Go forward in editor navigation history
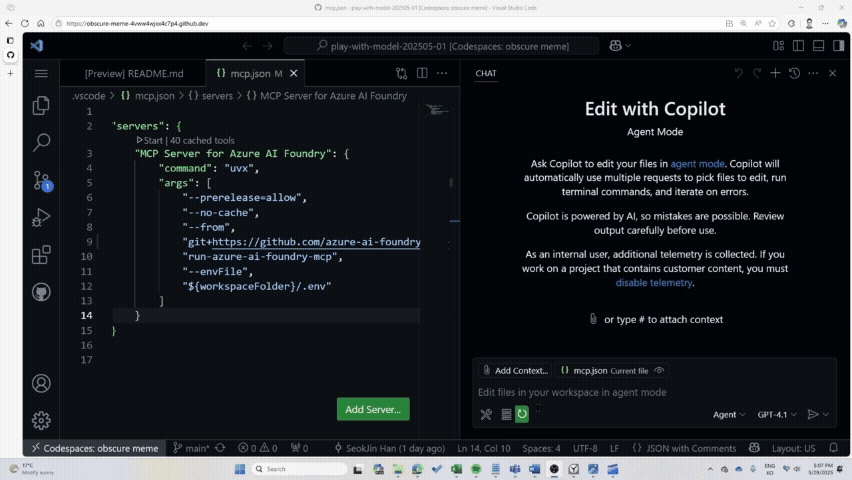The height and width of the screenshot is (480, 852). 267,46
